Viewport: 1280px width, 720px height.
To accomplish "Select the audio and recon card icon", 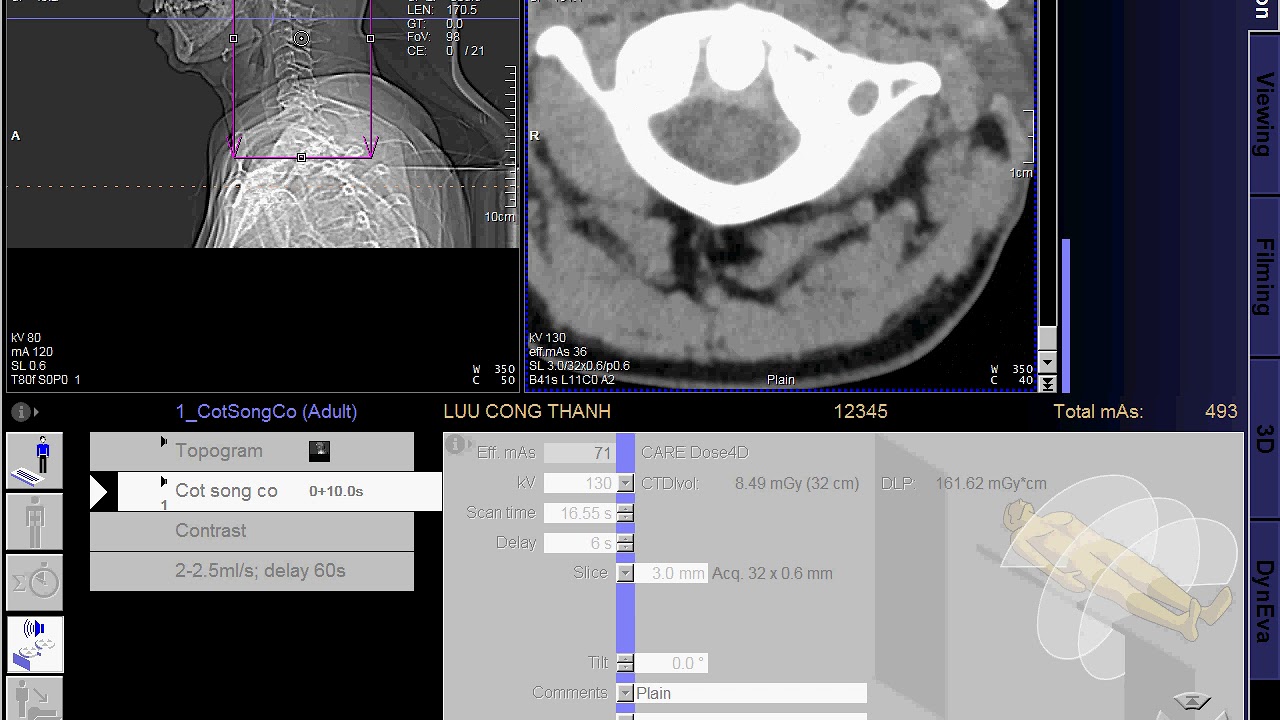I will (35, 644).
